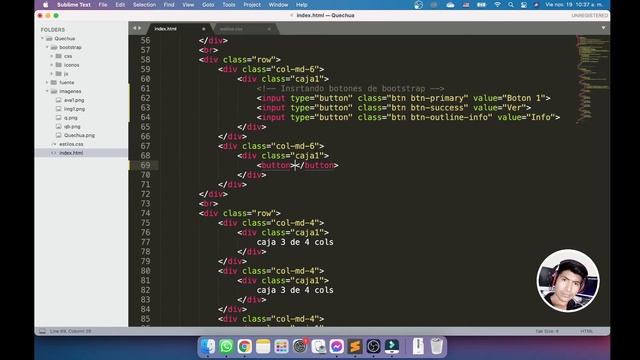This screenshot has height=360, width=640.
Task: Open Quechua.png in the sidebar
Action: click(79, 135)
